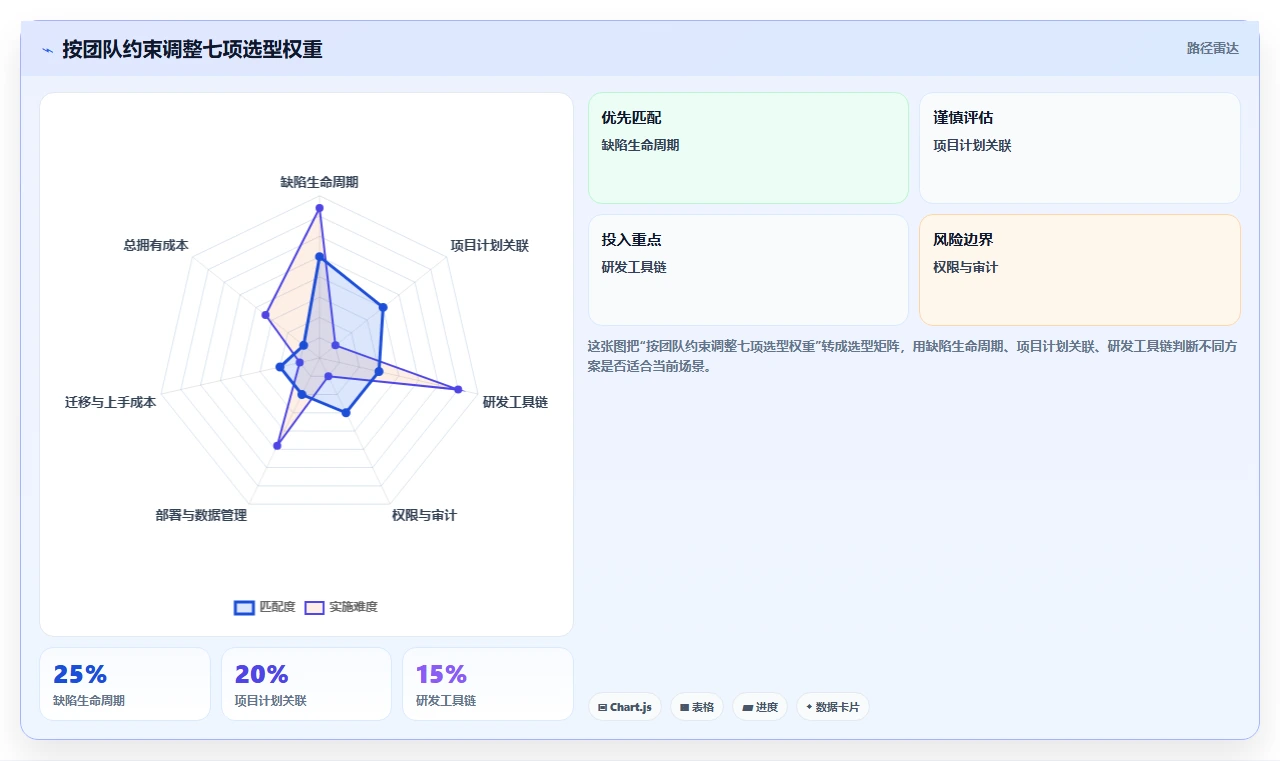This screenshot has height=761, width=1280.
Task: Click the 研发工具链 radar axis label
Action: [515, 402]
